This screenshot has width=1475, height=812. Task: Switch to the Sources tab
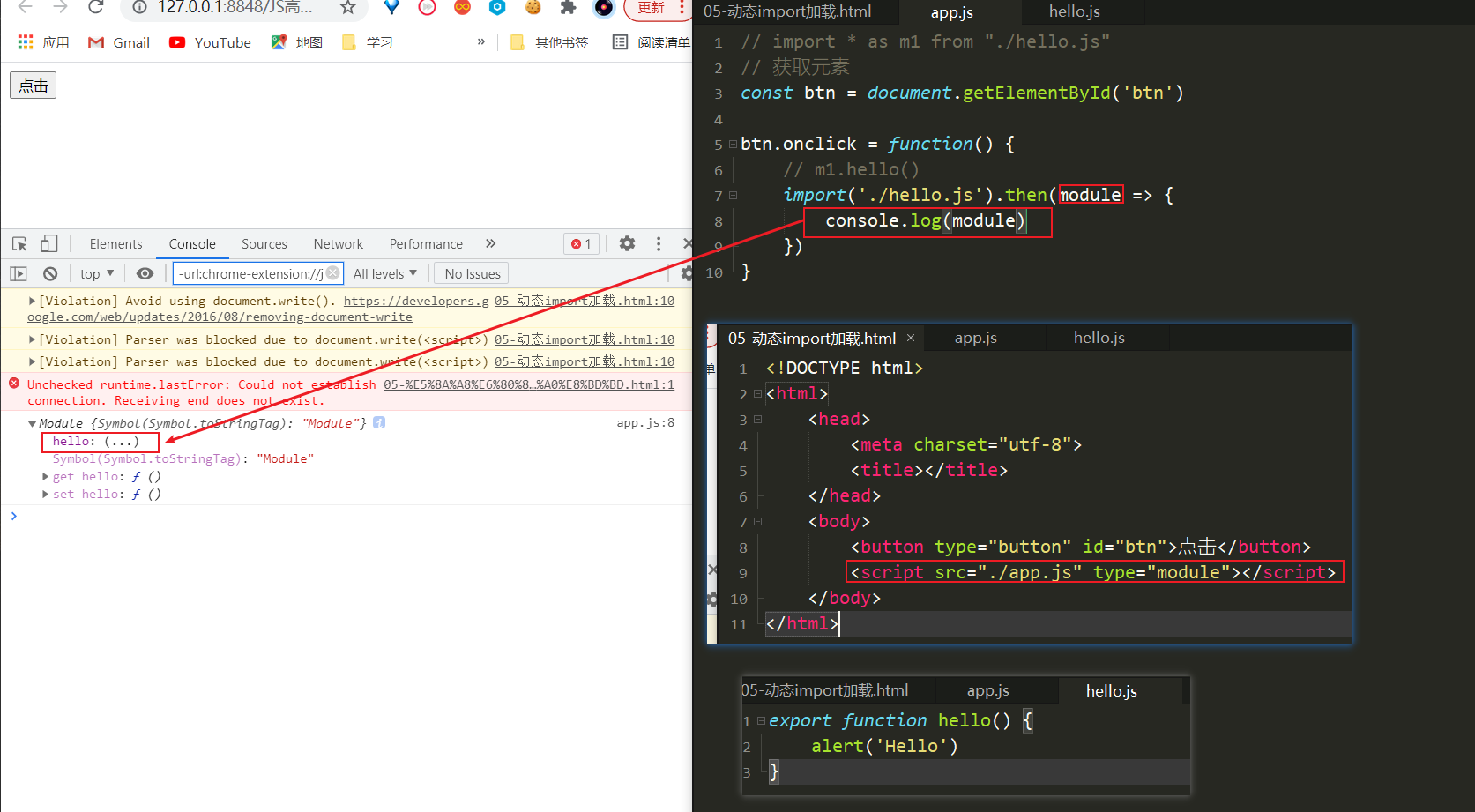click(x=264, y=244)
